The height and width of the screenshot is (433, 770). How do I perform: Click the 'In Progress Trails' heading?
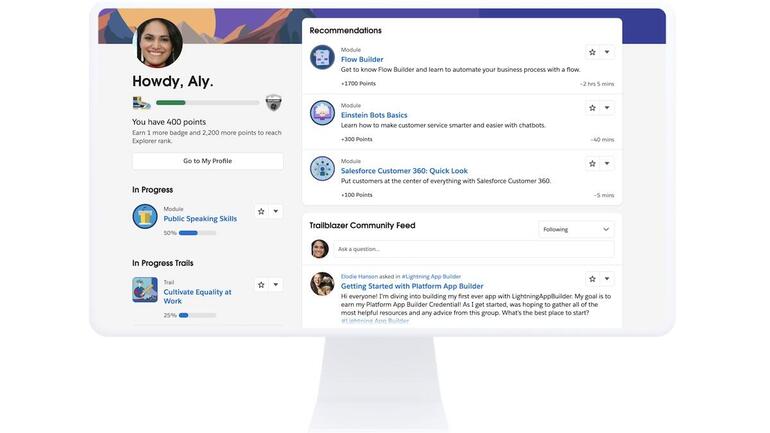pos(163,263)
